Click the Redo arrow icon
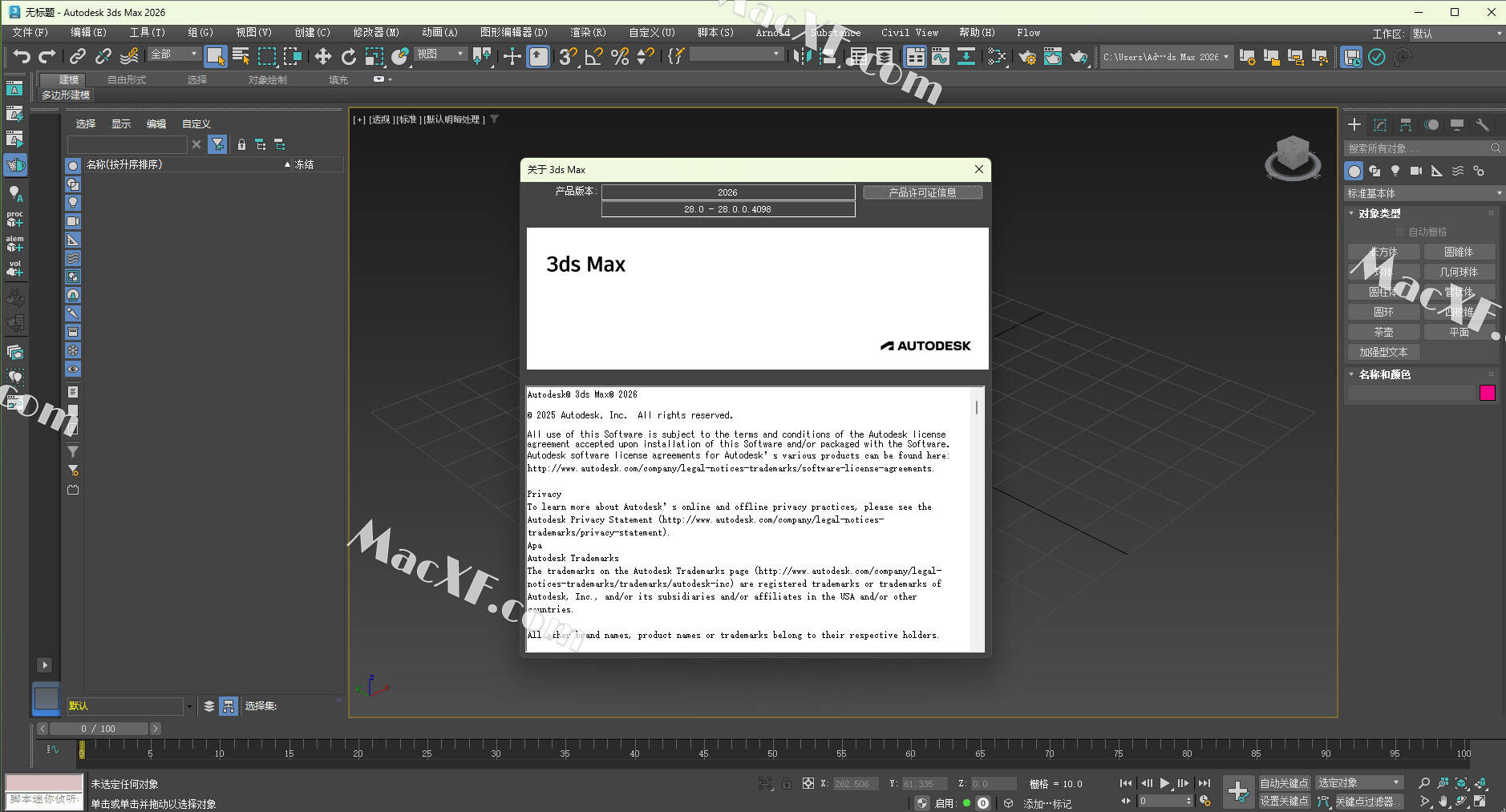 [47, 56]
